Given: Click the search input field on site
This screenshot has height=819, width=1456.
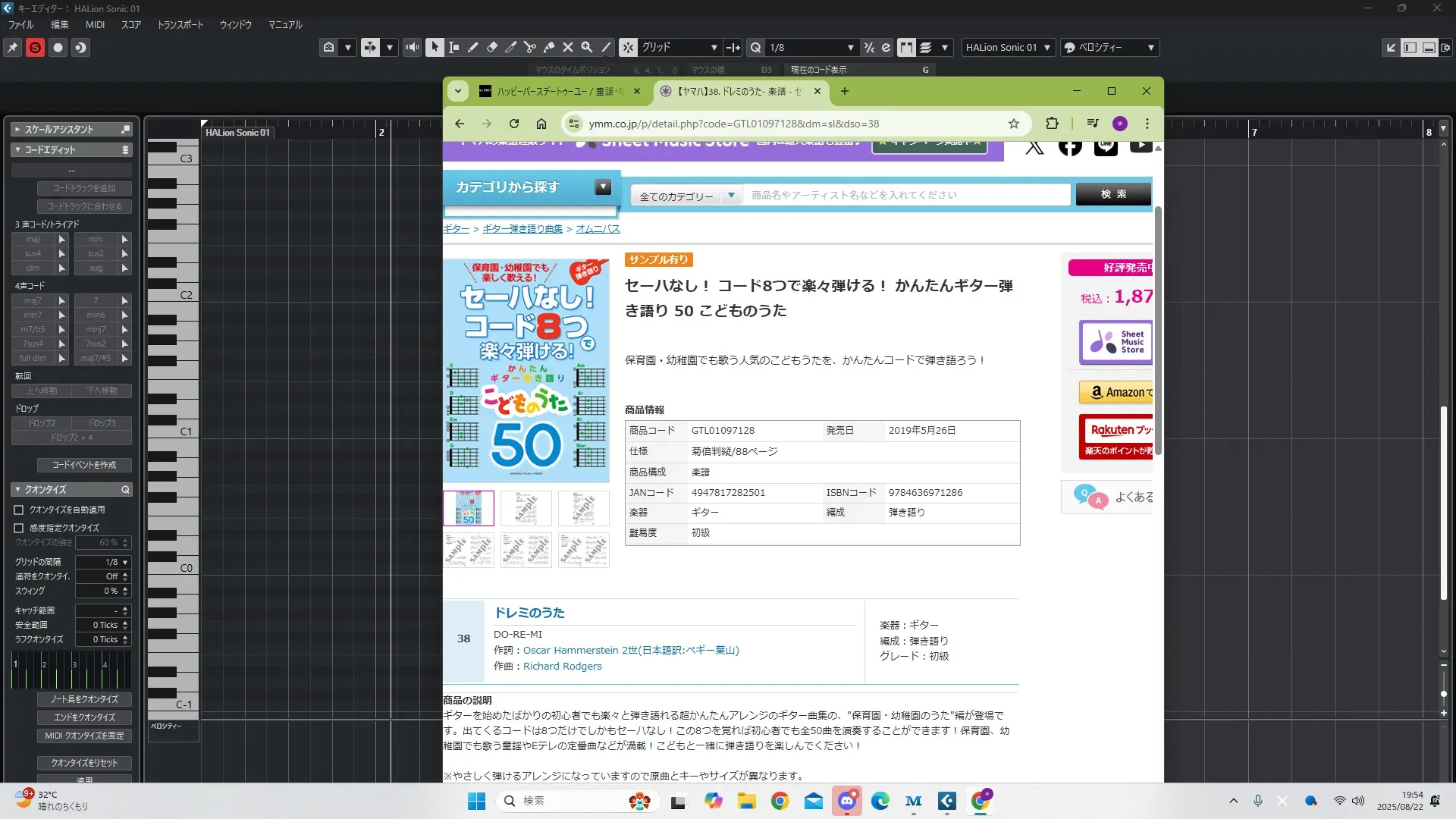Looking at the screenshot, I should [905, 195].
